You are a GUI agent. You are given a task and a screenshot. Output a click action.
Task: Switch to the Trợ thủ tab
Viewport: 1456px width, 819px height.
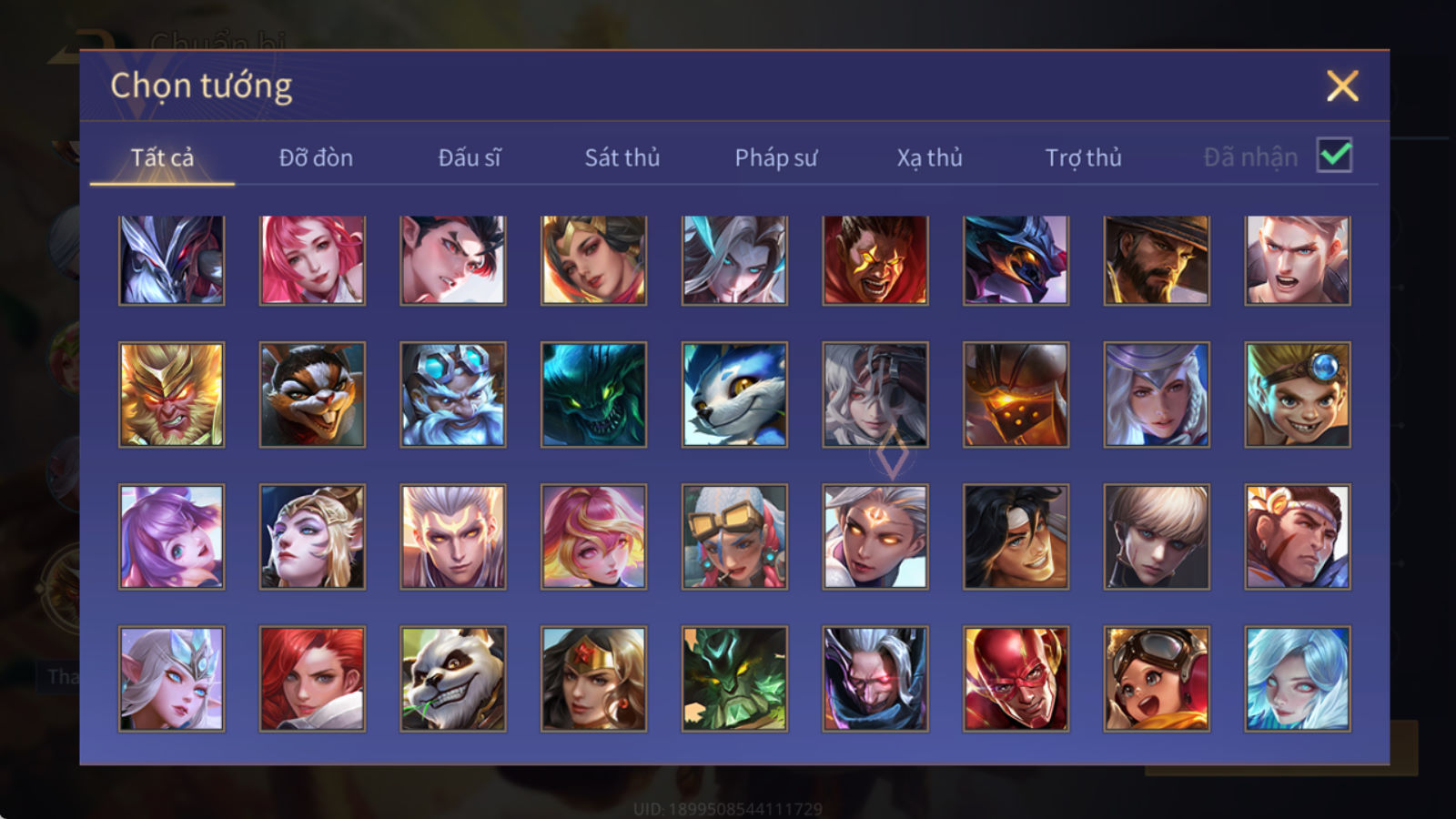point(1083,157)
